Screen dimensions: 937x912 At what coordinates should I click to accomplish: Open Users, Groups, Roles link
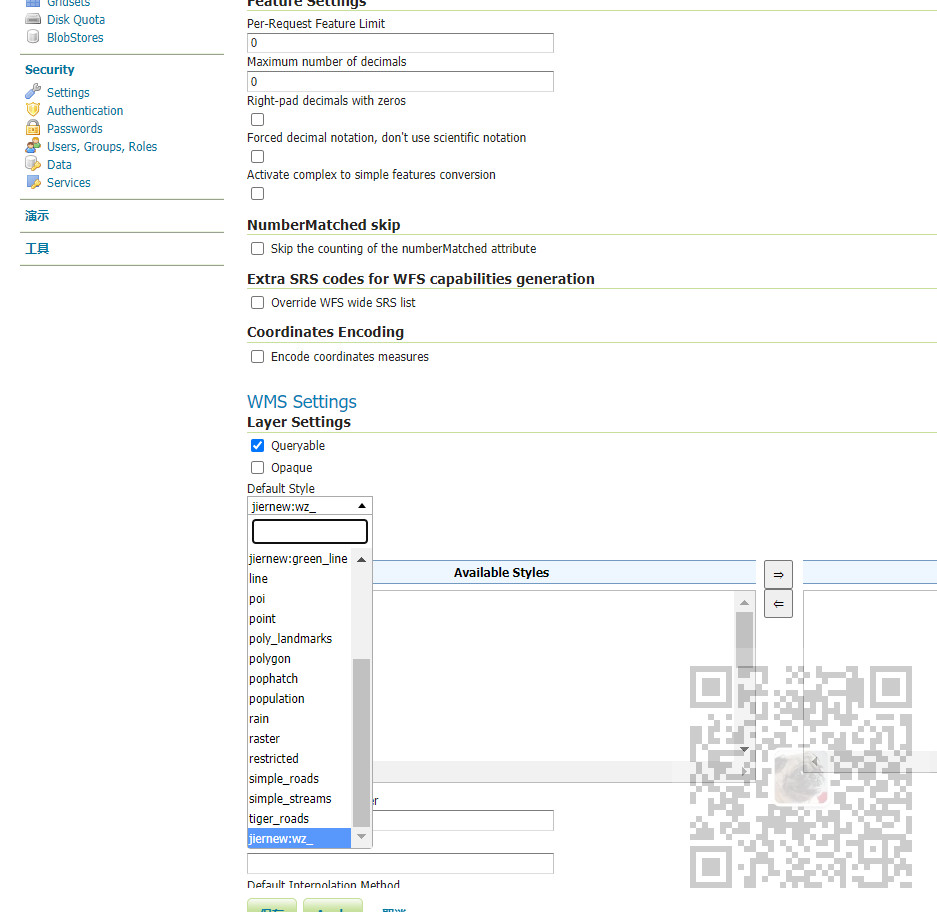(102, 146)
